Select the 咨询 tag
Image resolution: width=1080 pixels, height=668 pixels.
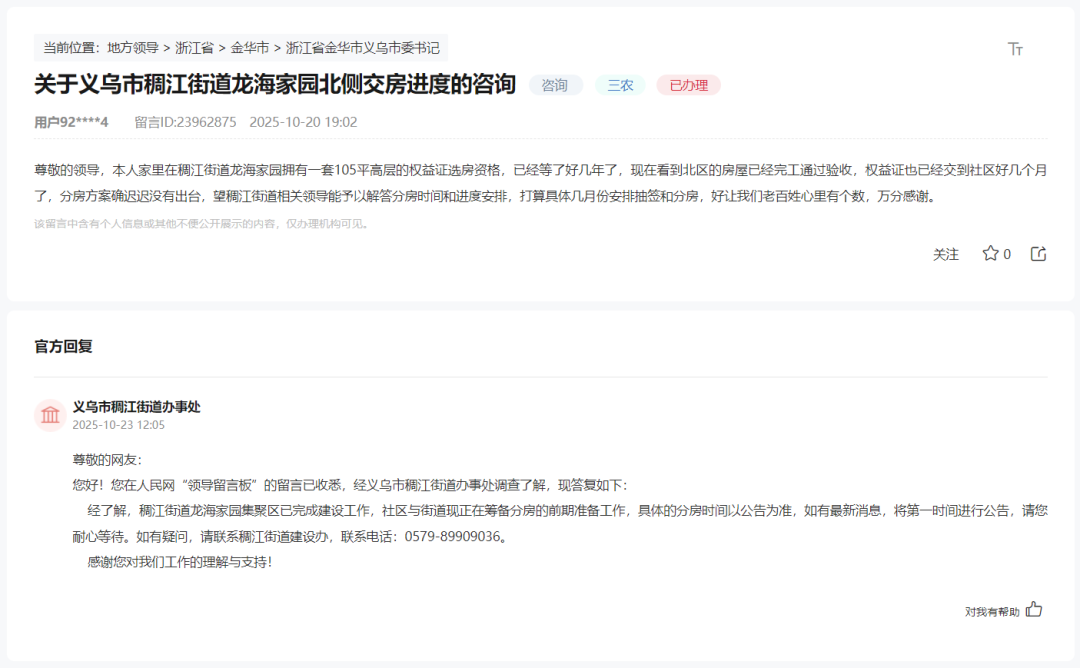555,85
